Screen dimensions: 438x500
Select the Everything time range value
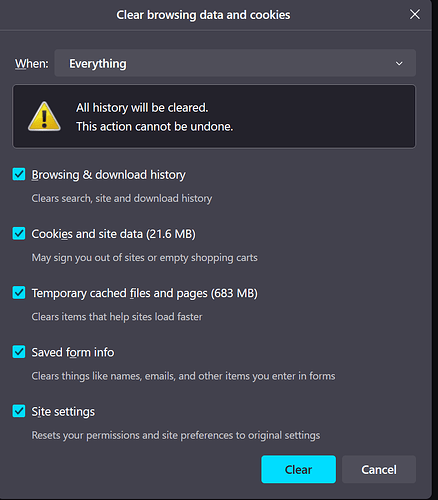[x=98, y=64]
